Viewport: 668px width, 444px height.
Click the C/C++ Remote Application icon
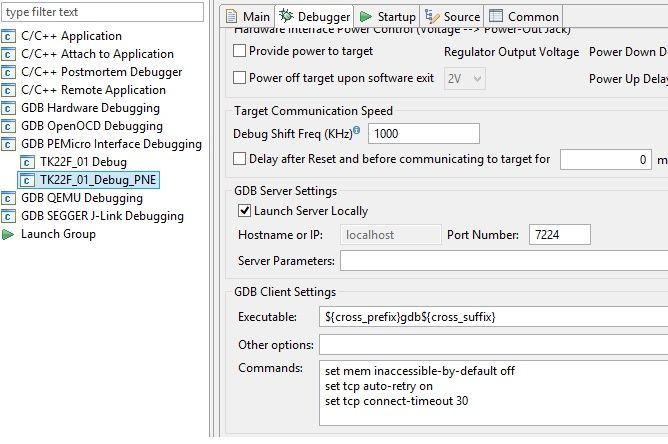[9, 90]
